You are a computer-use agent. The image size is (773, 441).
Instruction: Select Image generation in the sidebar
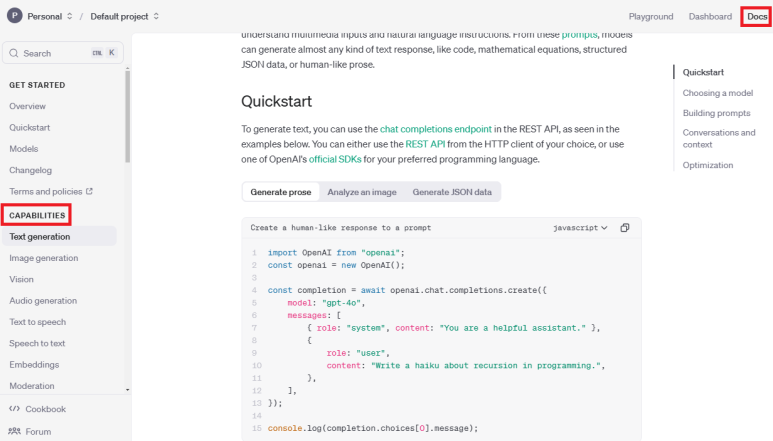(43, 258)
